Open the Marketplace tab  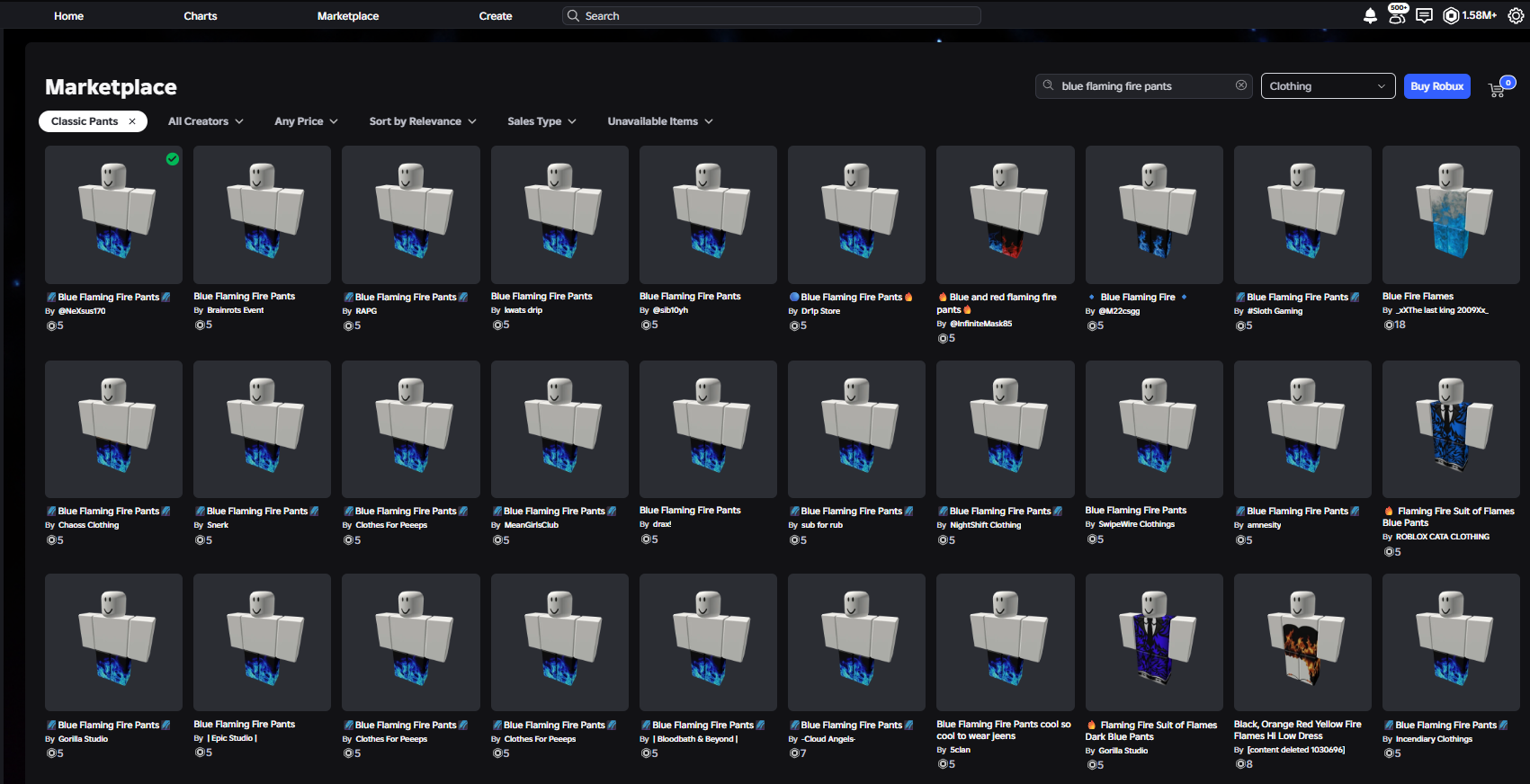[348, 15]
